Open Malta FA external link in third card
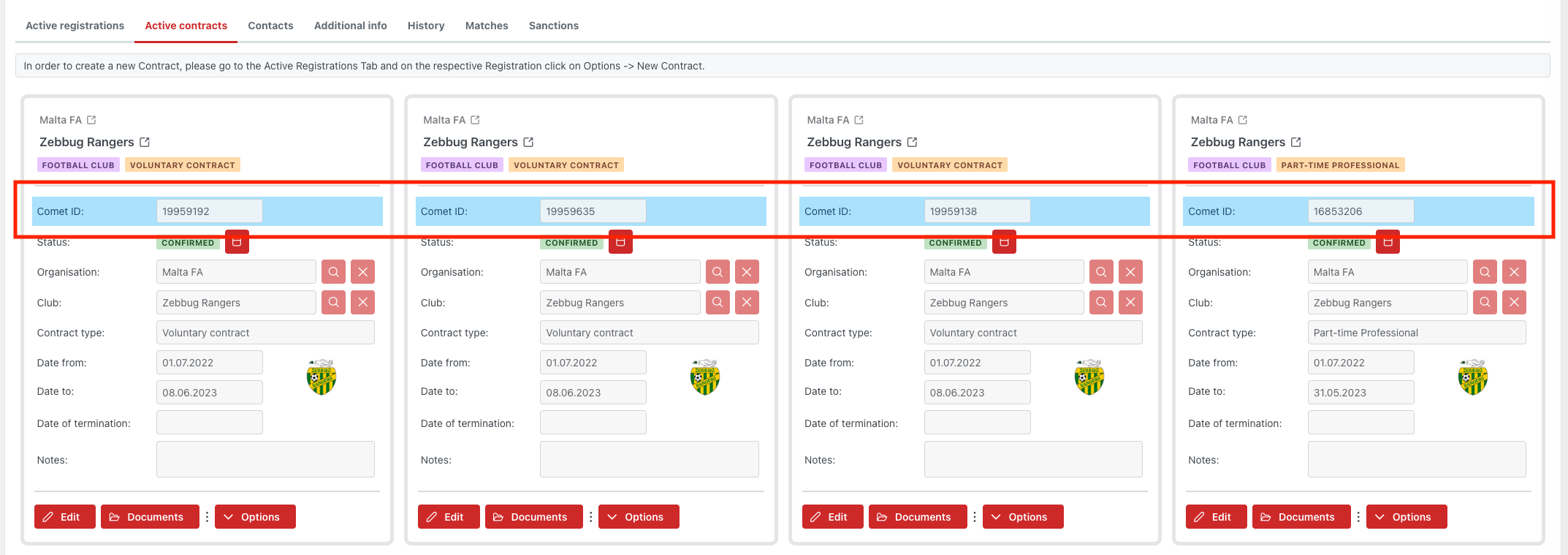This screenshot has width=1568, height=555. pyautogui.click(x=859, y=120)
